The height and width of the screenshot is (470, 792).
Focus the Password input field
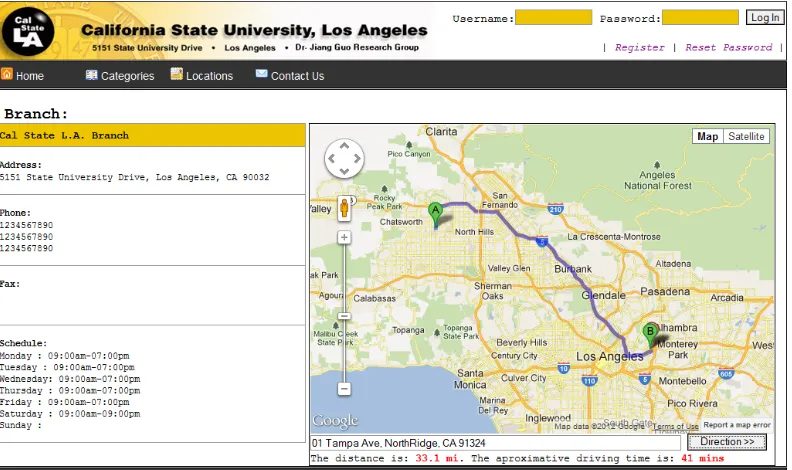click(700, 18)
